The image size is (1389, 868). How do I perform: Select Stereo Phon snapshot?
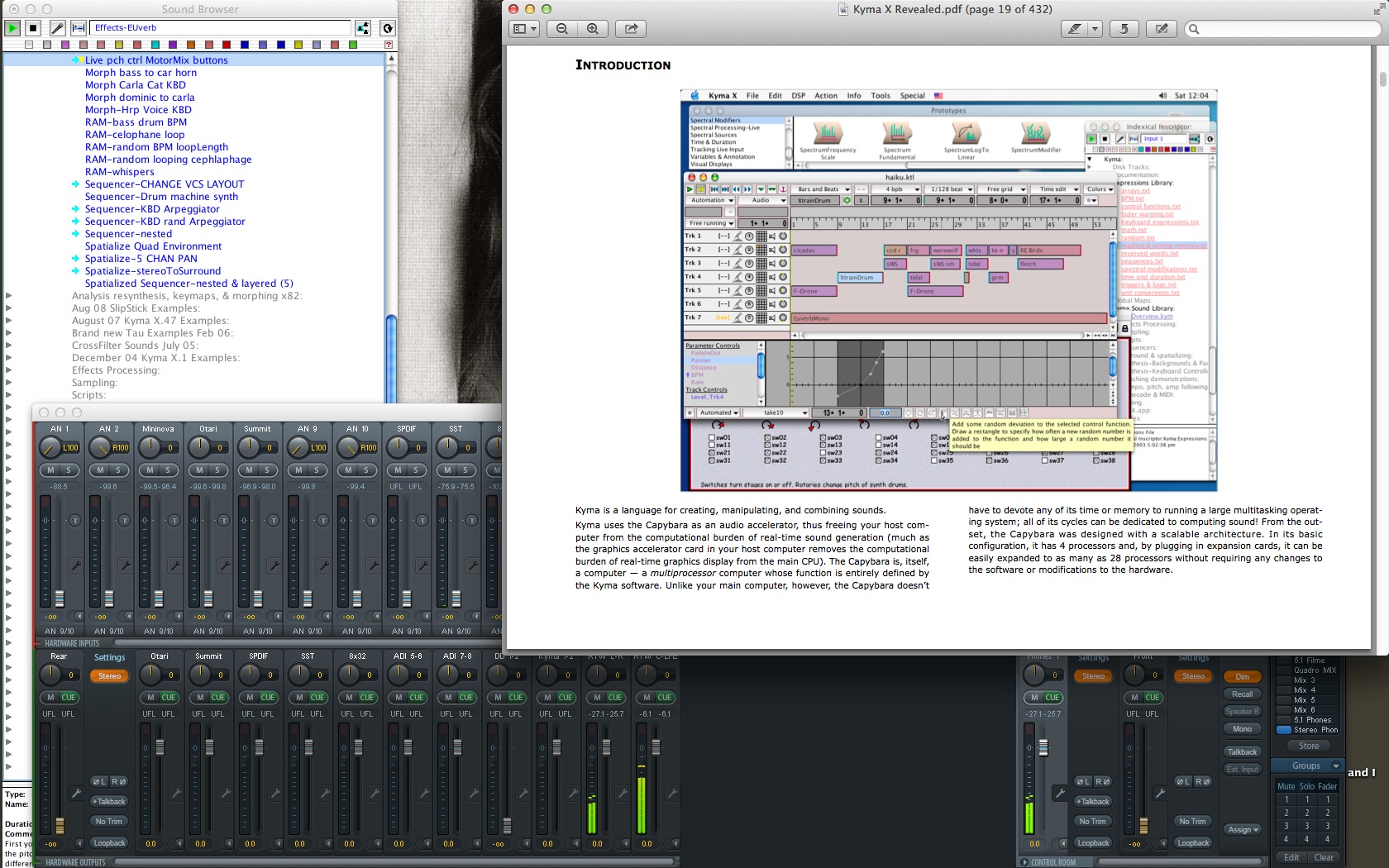coord(1308,730)
